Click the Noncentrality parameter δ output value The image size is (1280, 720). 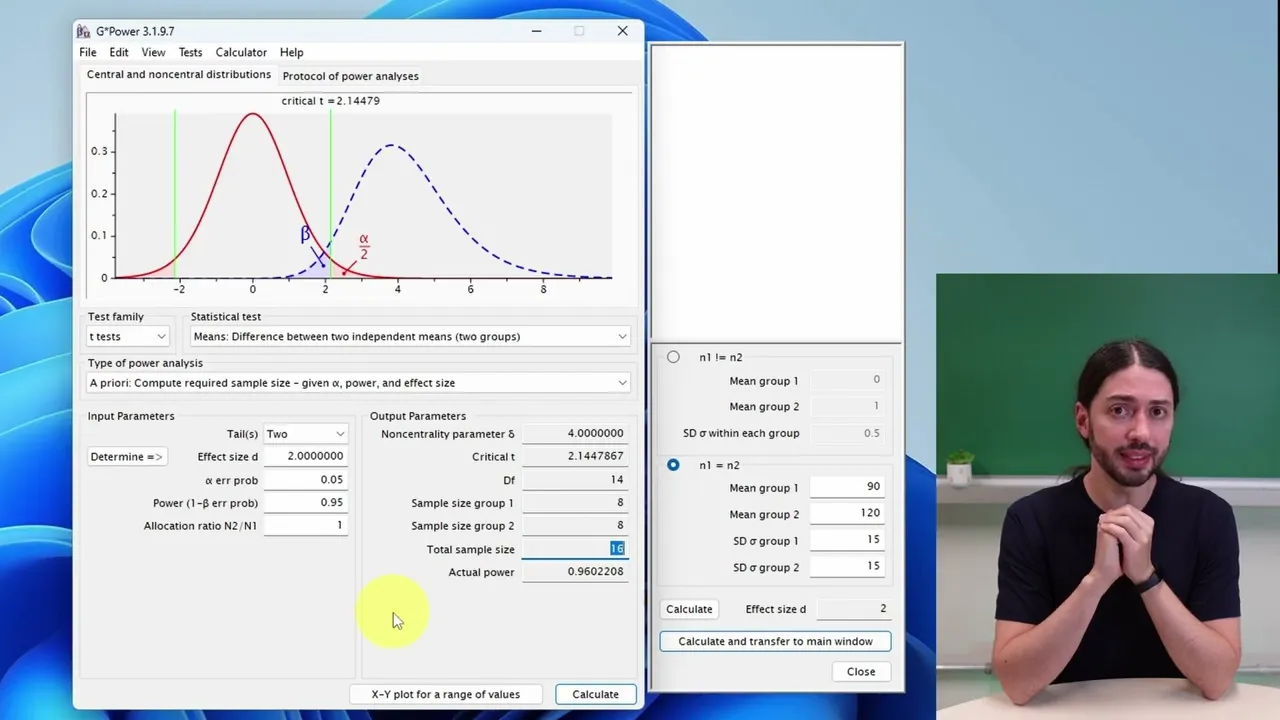(575, 433)
